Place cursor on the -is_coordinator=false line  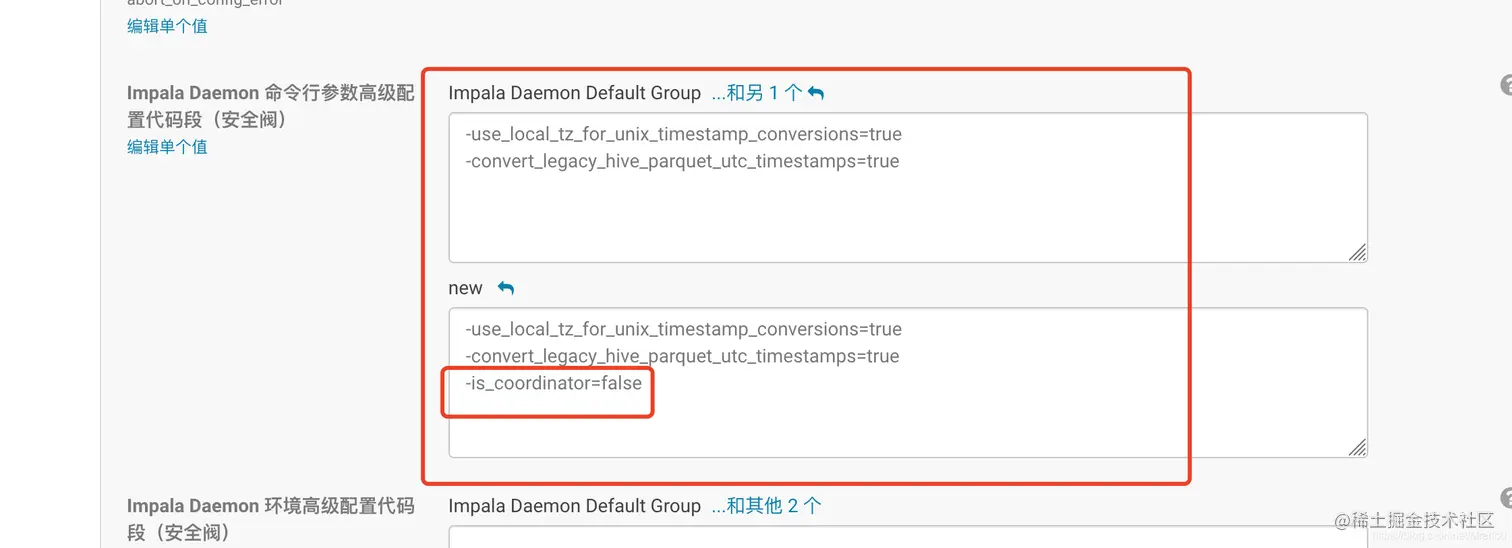click(x=553, y=383)
